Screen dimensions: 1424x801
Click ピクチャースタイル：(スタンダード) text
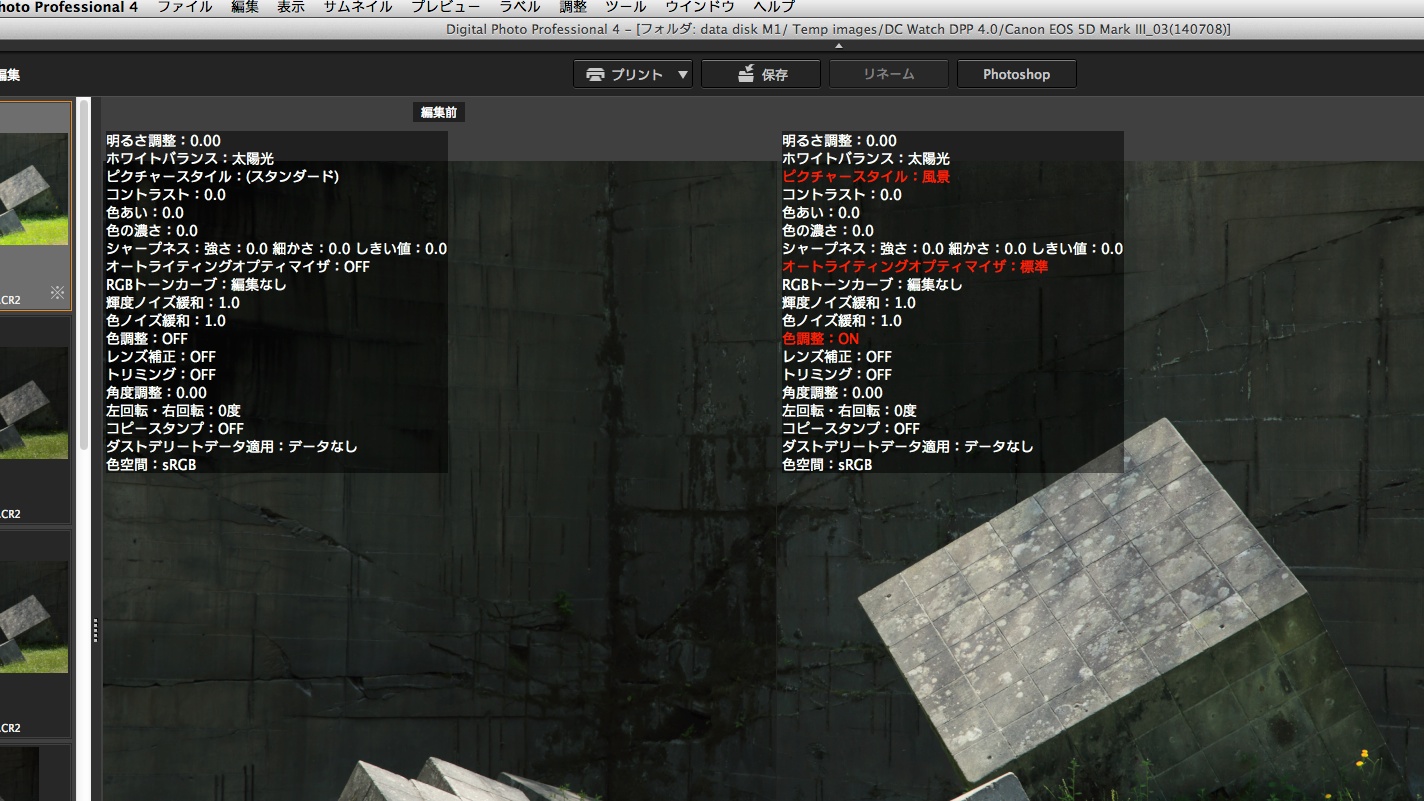coord(223,176)
